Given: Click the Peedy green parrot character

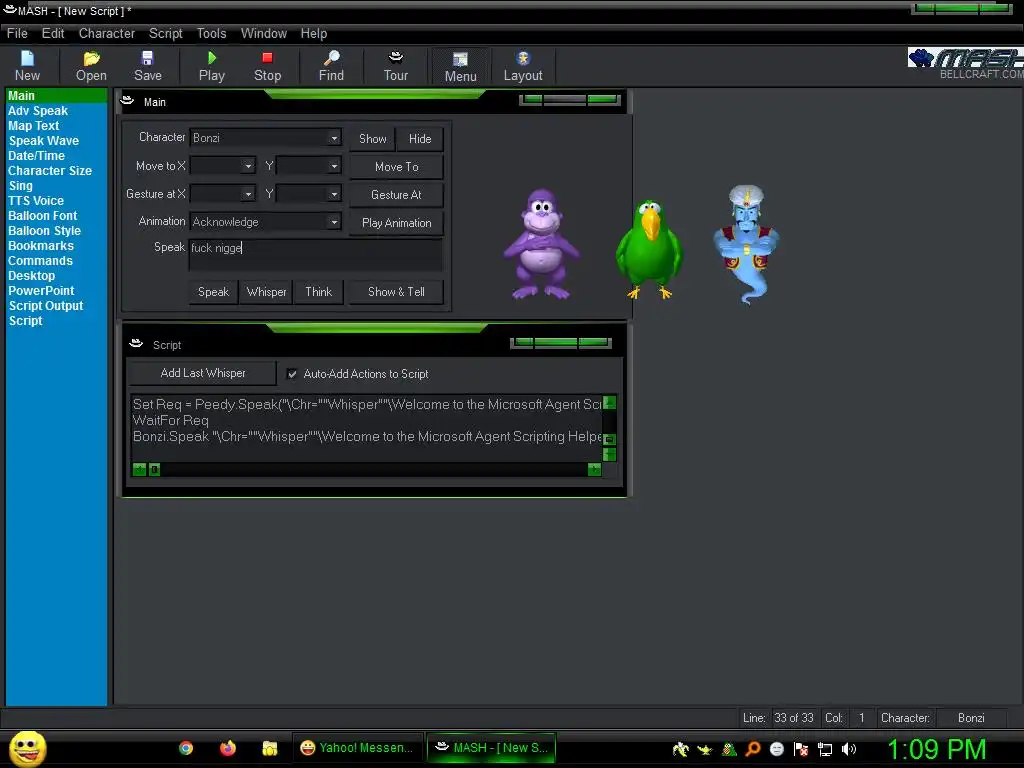Looking at the screenshot, I should coord(649,249).
